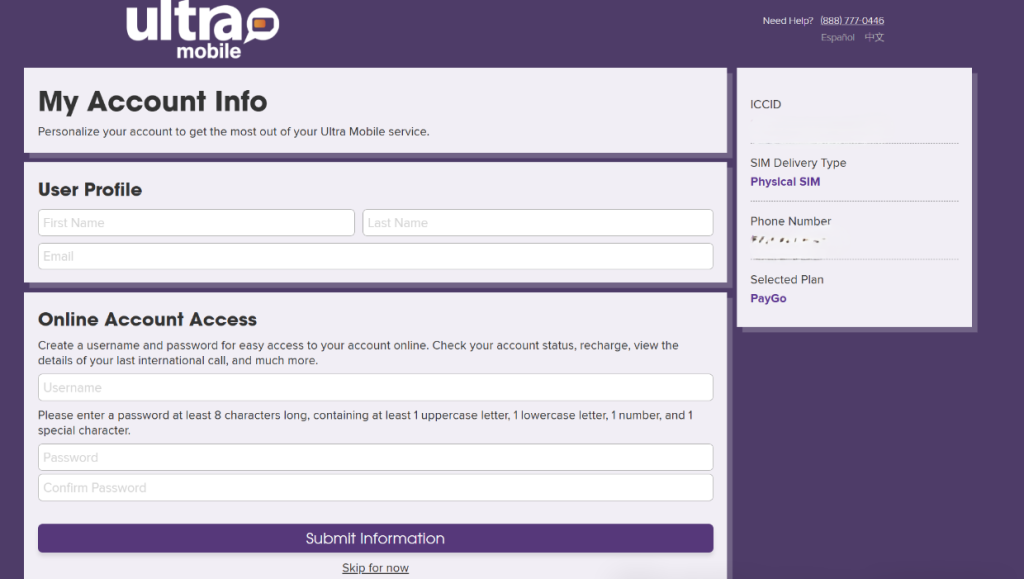Click the Need Help? text
This screenshot has width=1024, height=579.
pyautogui.click(x=788, y=21)
